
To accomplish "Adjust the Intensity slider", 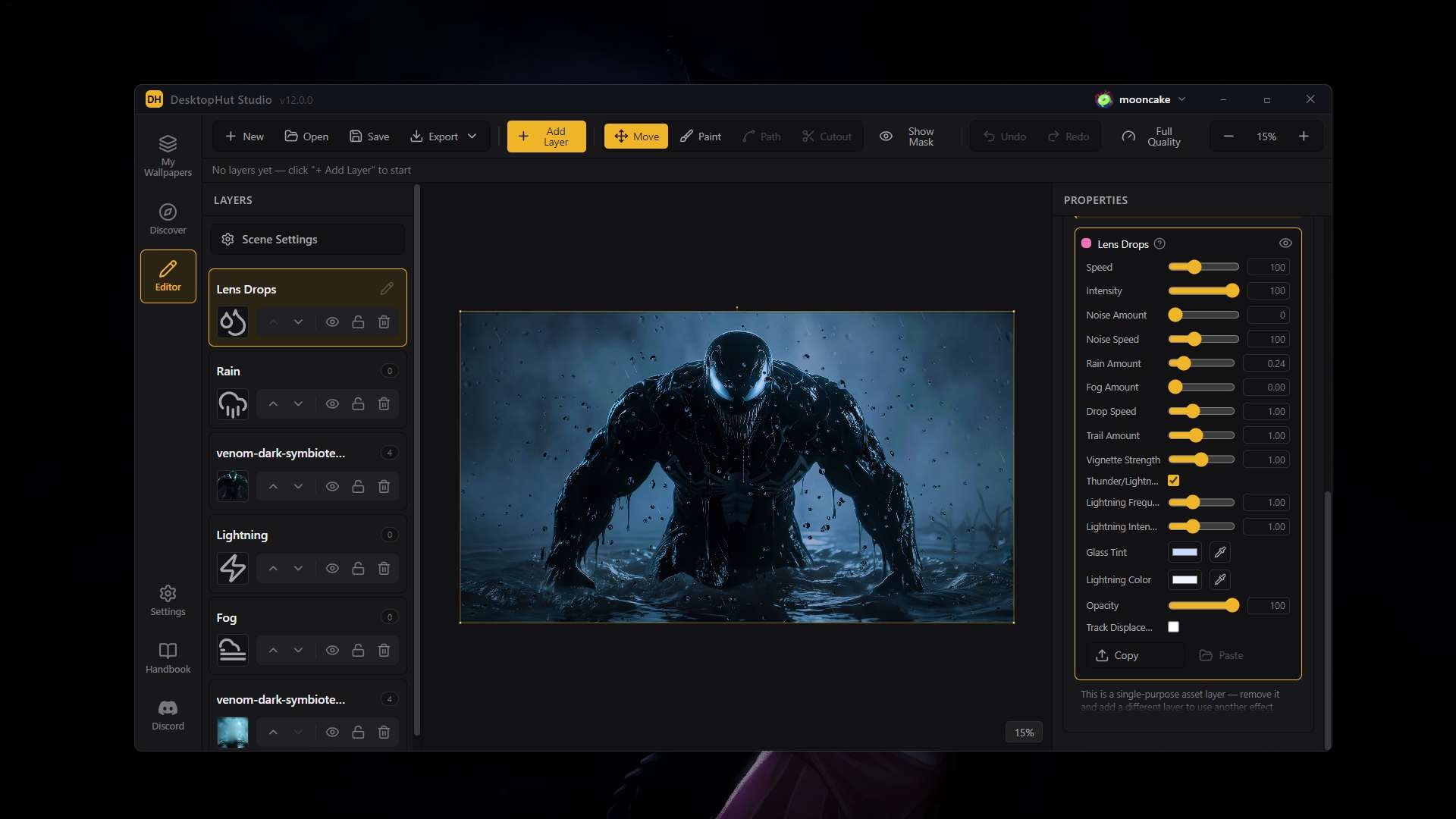I will click(1203, 290).
